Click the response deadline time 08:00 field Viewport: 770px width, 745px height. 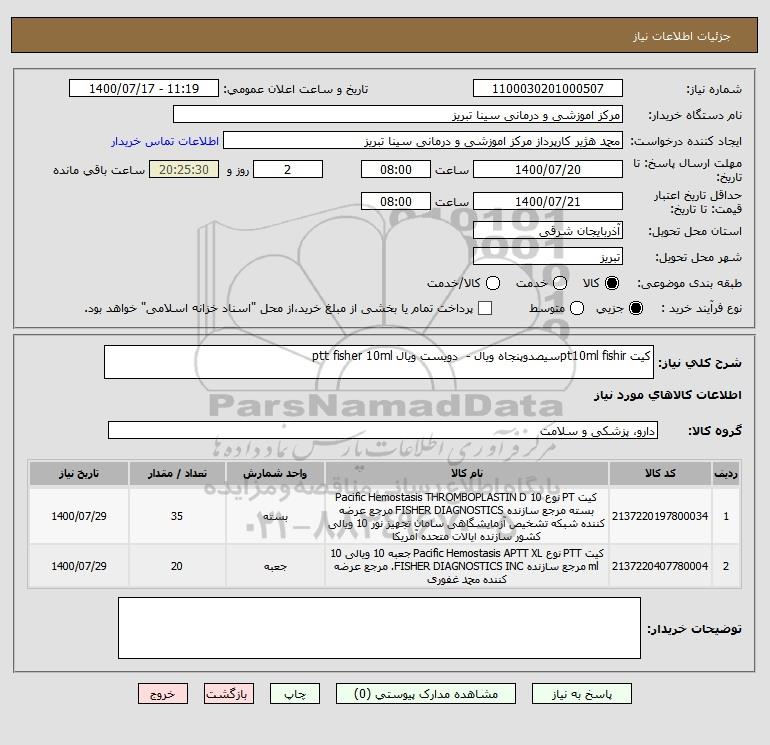coord(396,169)
